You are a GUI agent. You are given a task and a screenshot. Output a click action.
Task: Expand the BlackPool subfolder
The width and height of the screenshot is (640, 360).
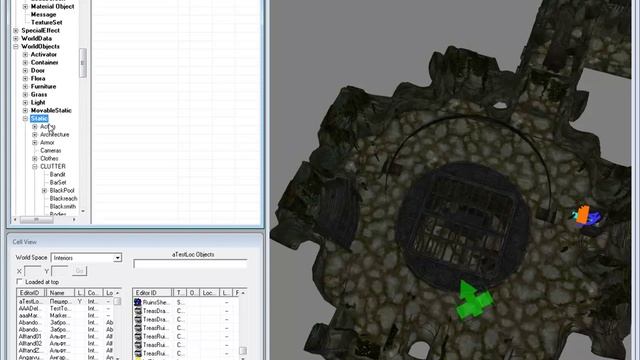[44, 191]
